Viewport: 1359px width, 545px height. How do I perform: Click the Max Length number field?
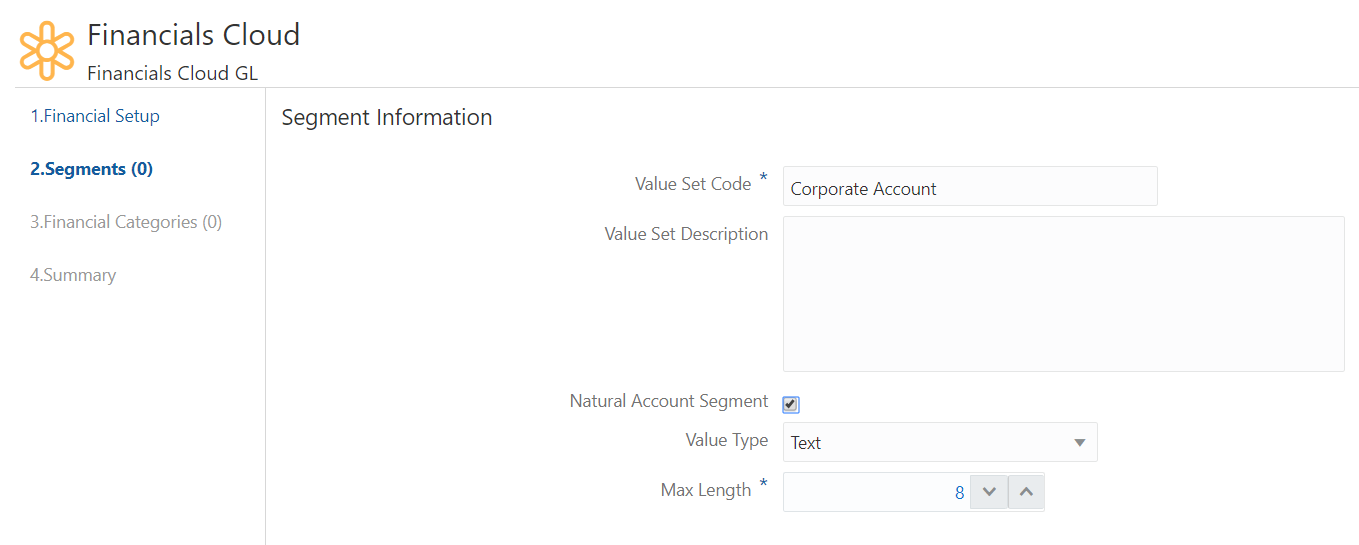875,492
